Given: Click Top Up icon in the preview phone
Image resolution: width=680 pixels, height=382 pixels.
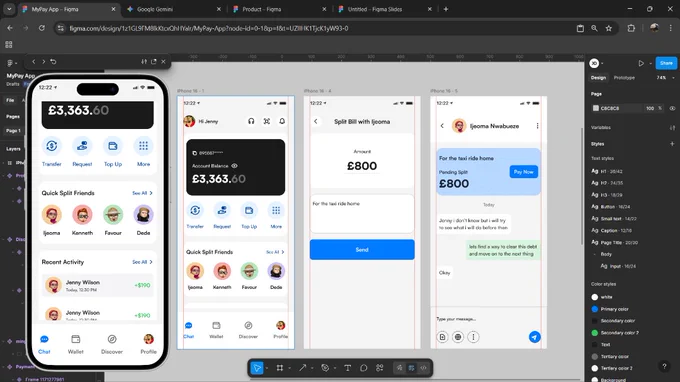Looking at the screenshot, I should [x=113, y=146].
